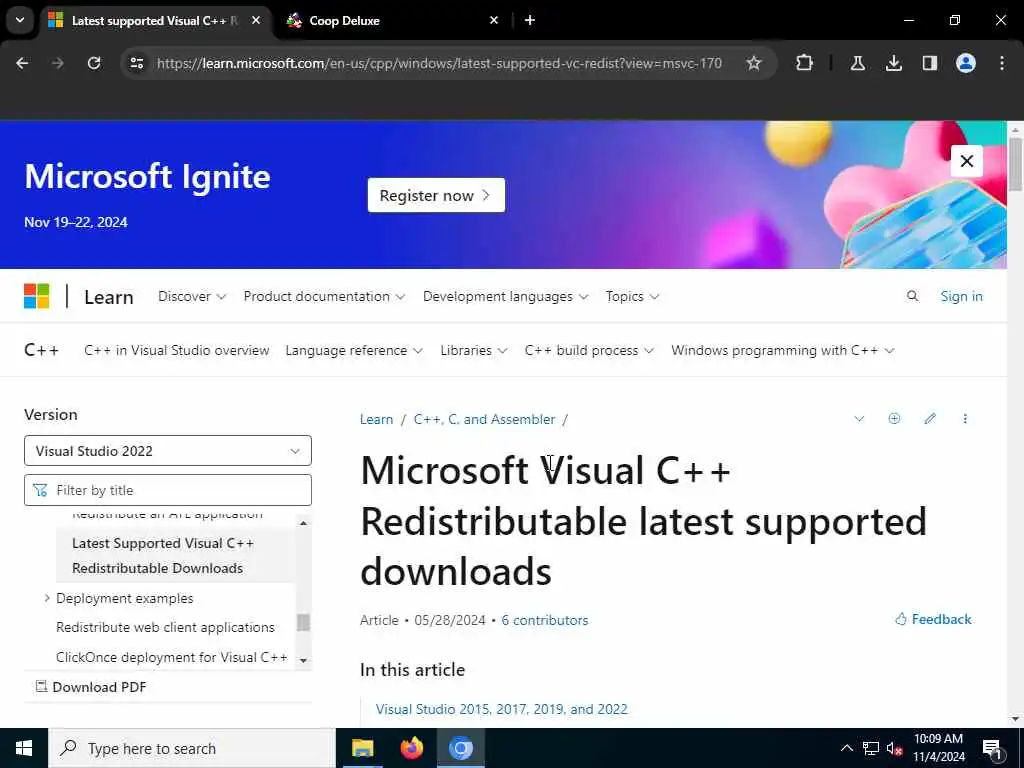
Task: Switch to the Coop Deluxe tab
Action: pyautogui.click(x=392, y=20)
